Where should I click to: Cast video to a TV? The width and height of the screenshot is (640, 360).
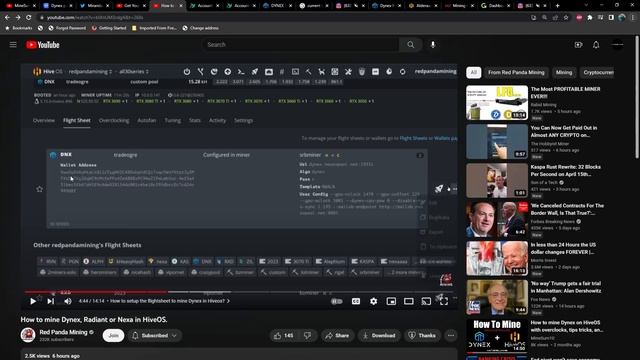pyautogui.click(x=426, y=301)
